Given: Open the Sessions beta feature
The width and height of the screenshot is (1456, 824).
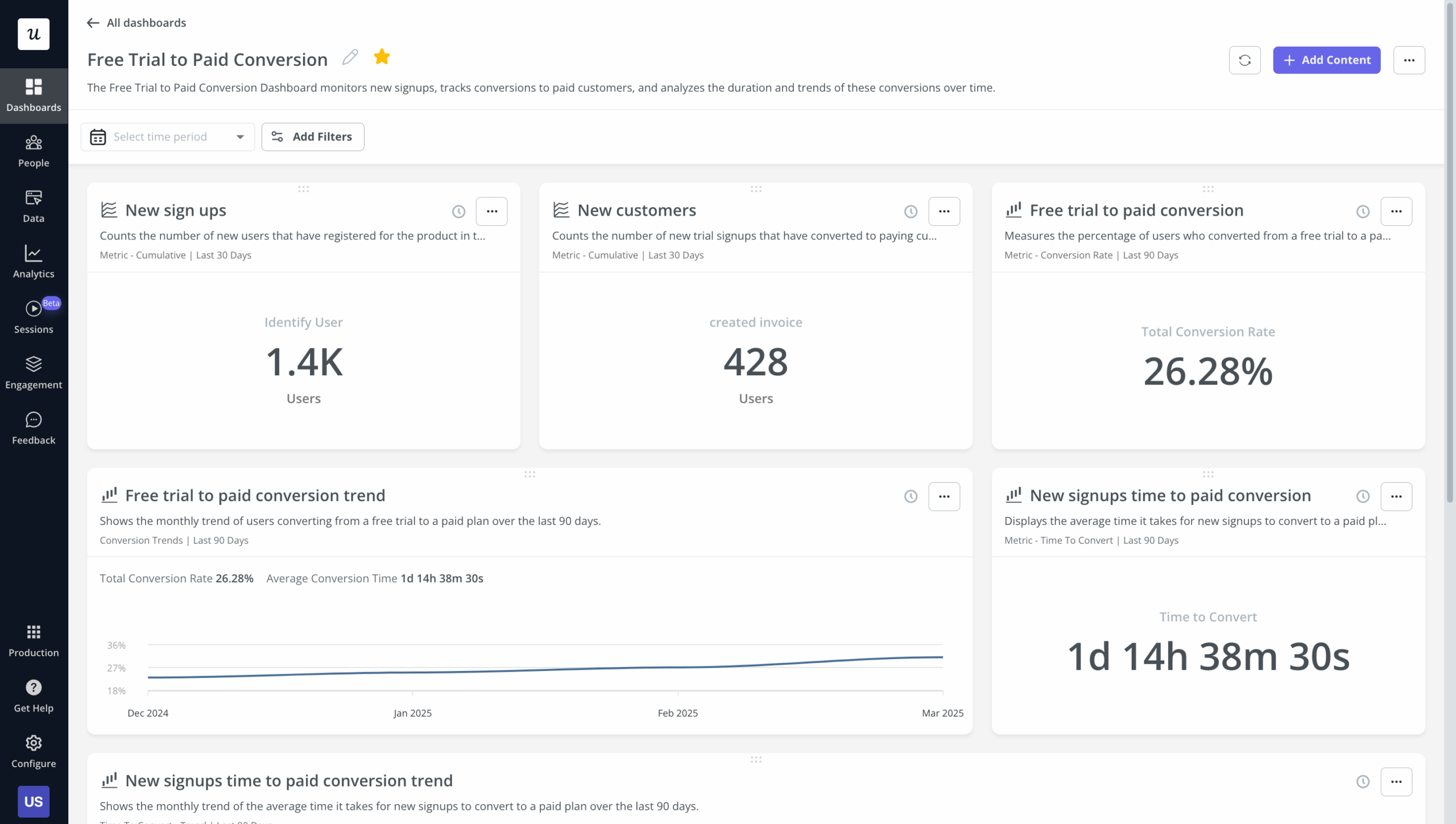Looking at the screenshot, I should (34, 317).
